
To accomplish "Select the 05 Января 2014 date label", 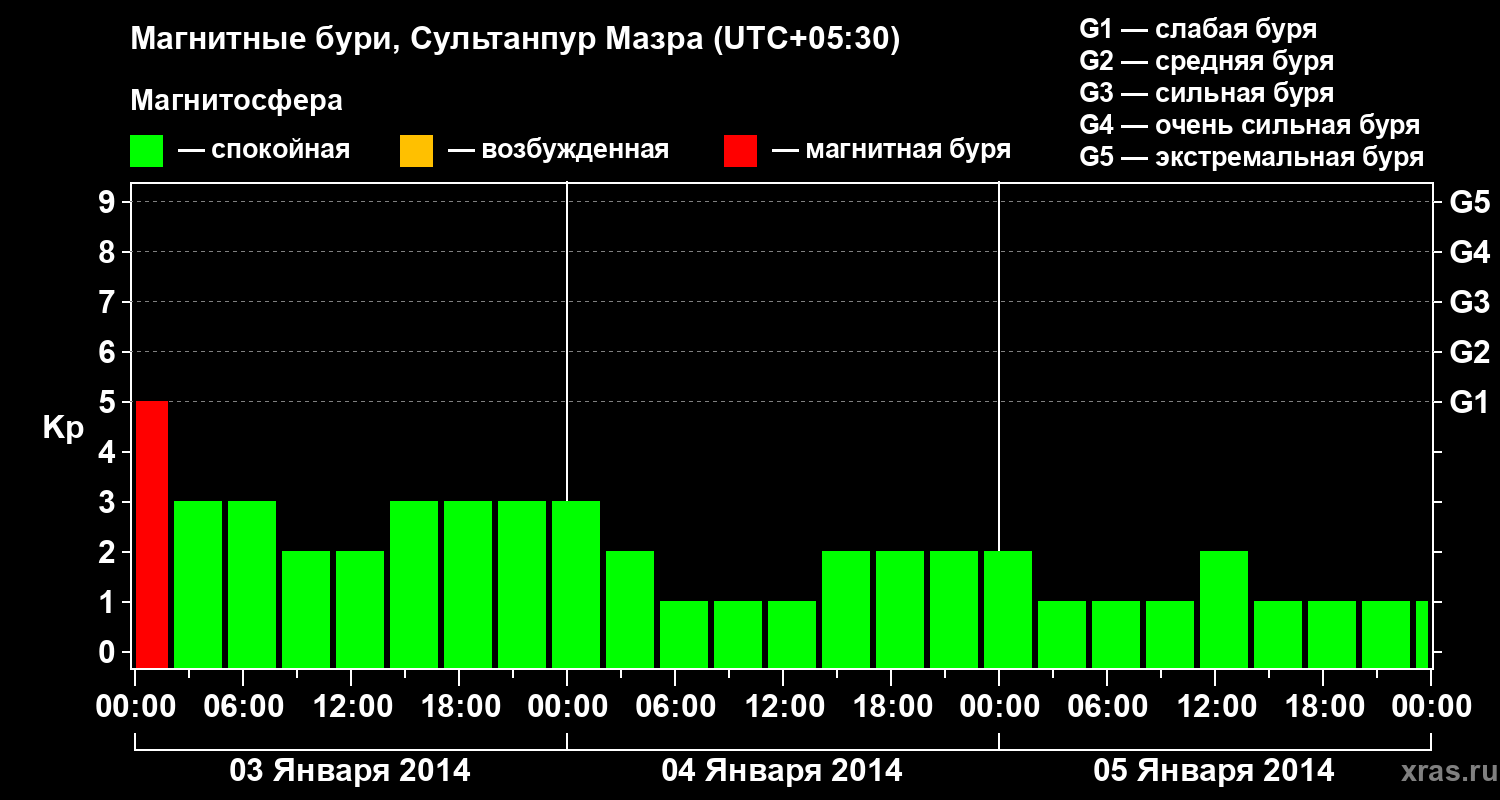I will pos(1214,771).
